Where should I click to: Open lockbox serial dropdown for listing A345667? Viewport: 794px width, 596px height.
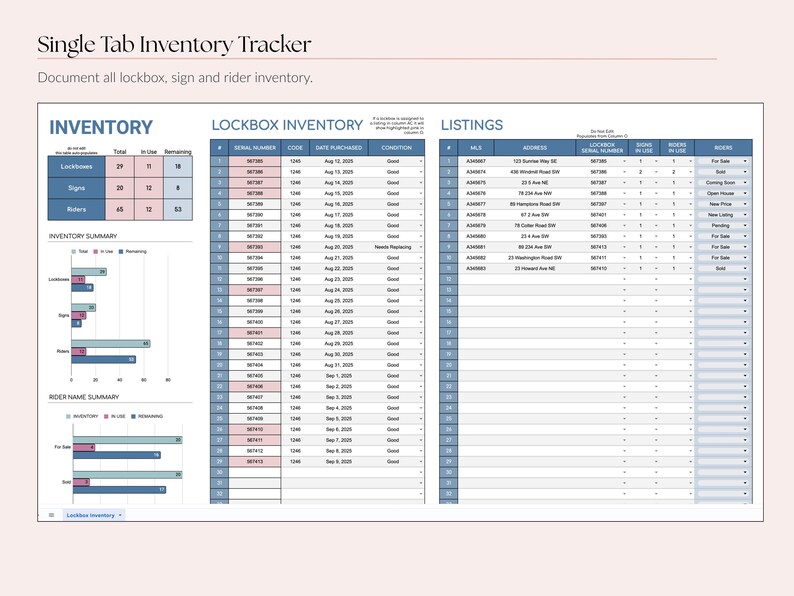(624, 161)
